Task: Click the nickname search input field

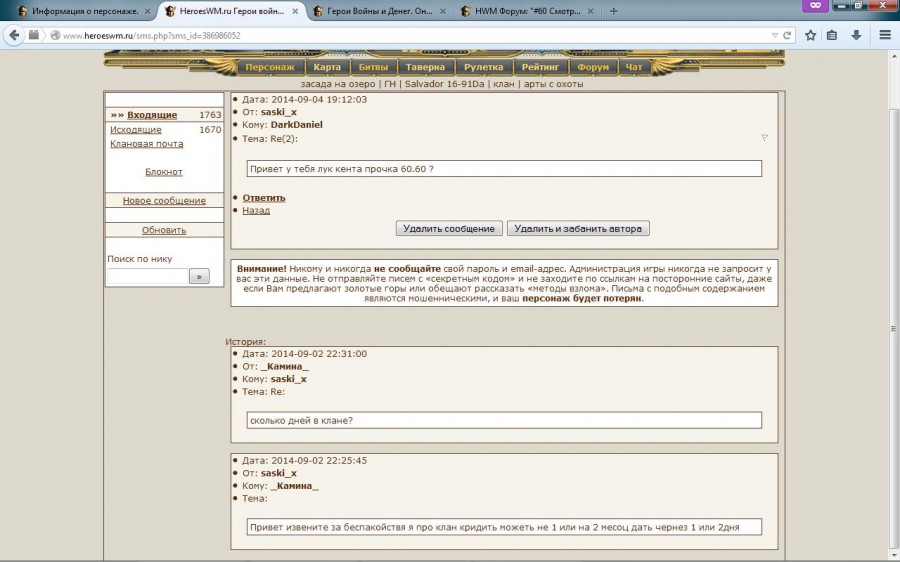Action: (147, 276)
